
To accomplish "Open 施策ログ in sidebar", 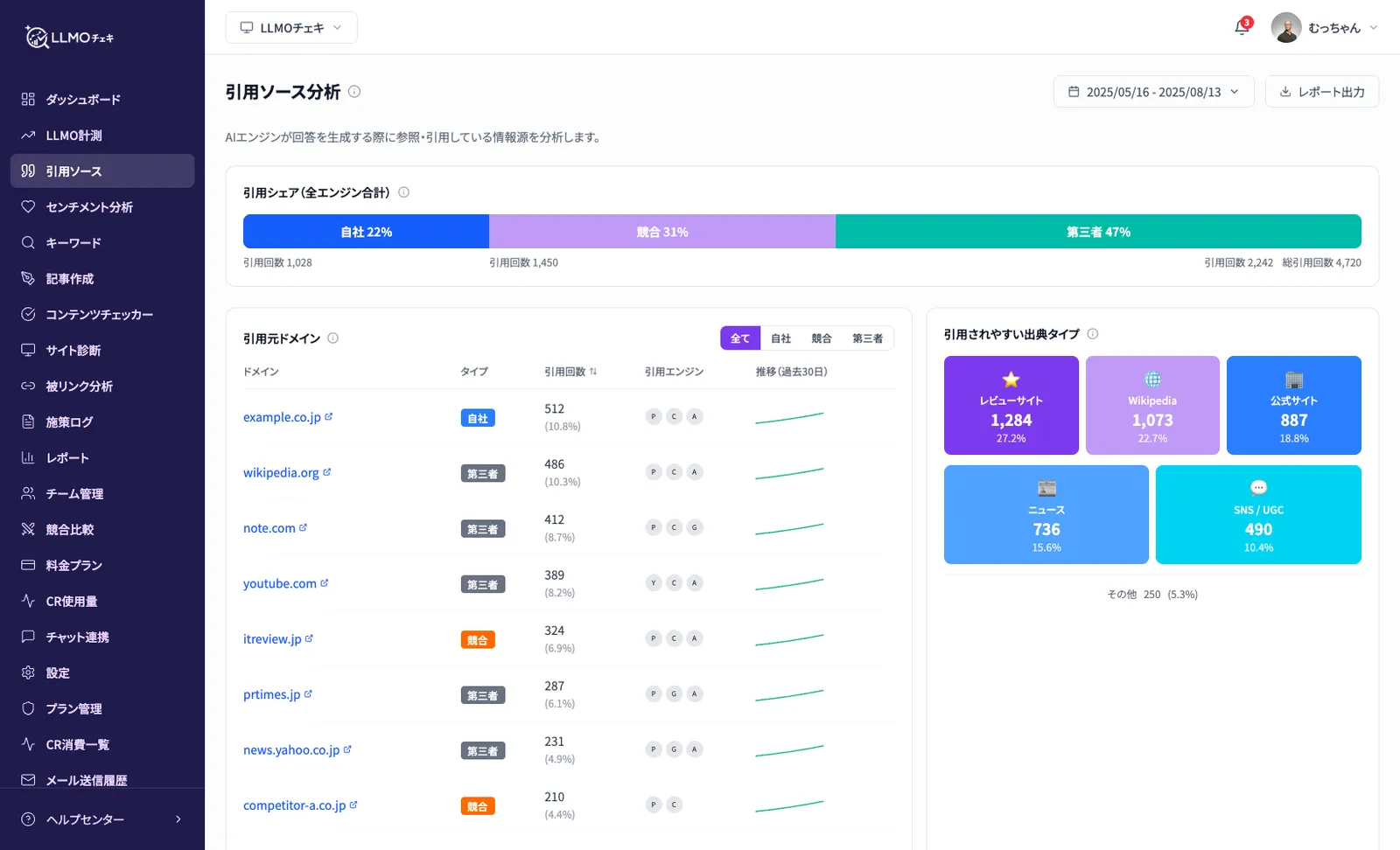I will click(102, 422).
